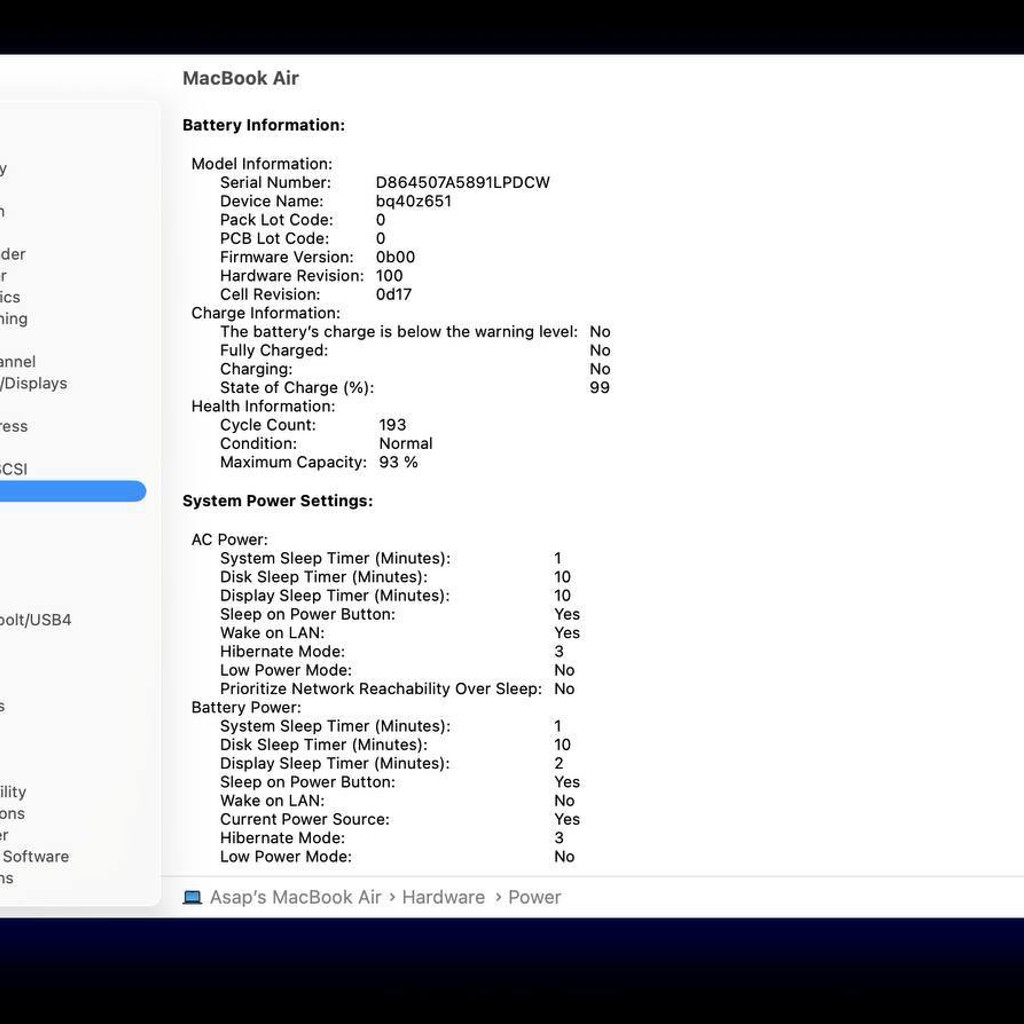The height and width of the screenshot is (1024, 1024).
Task: Select Condition value Normal
Action: point(406,443)
